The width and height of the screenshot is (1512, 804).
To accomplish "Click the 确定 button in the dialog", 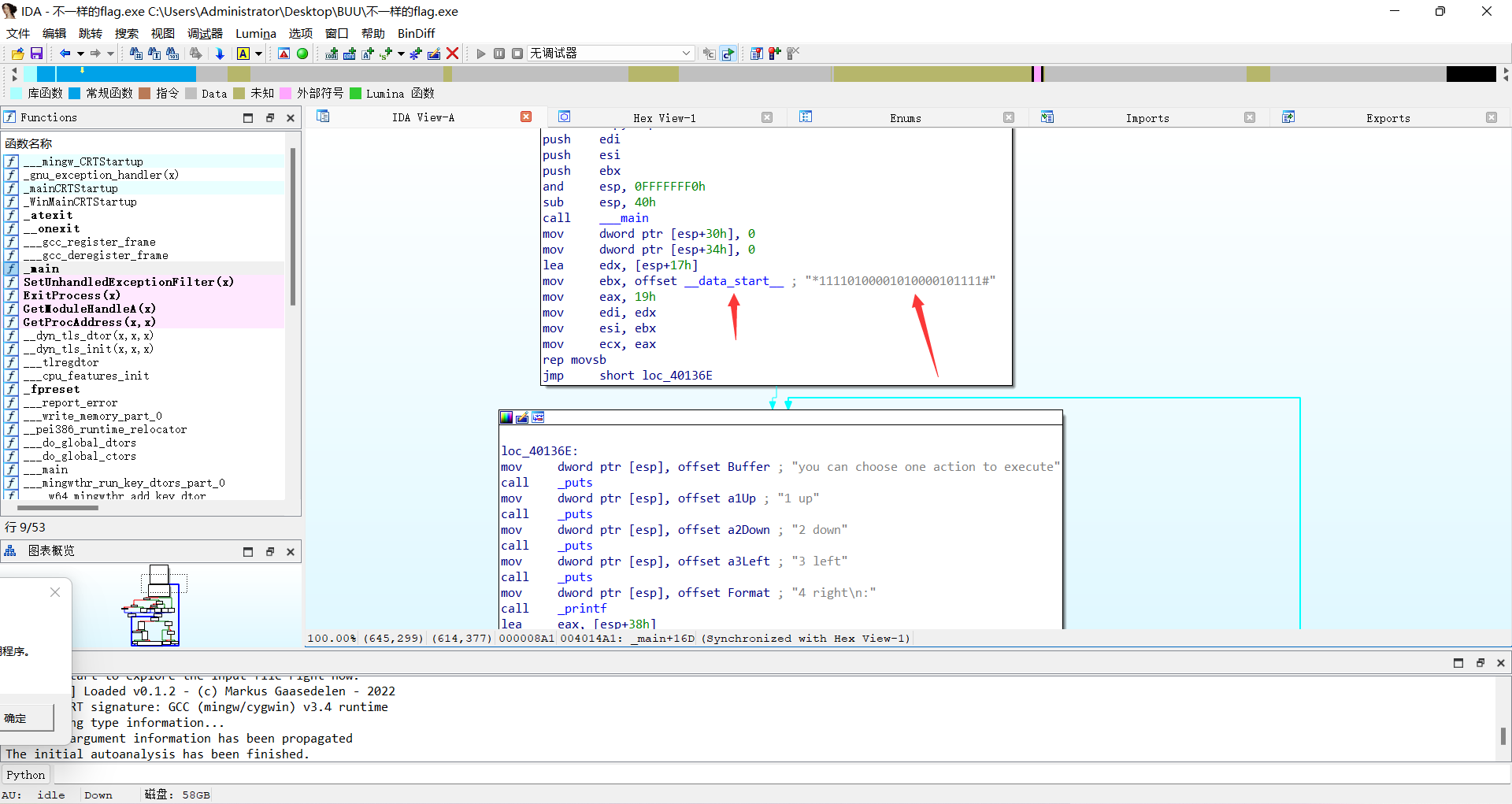I will coord(26,718).
